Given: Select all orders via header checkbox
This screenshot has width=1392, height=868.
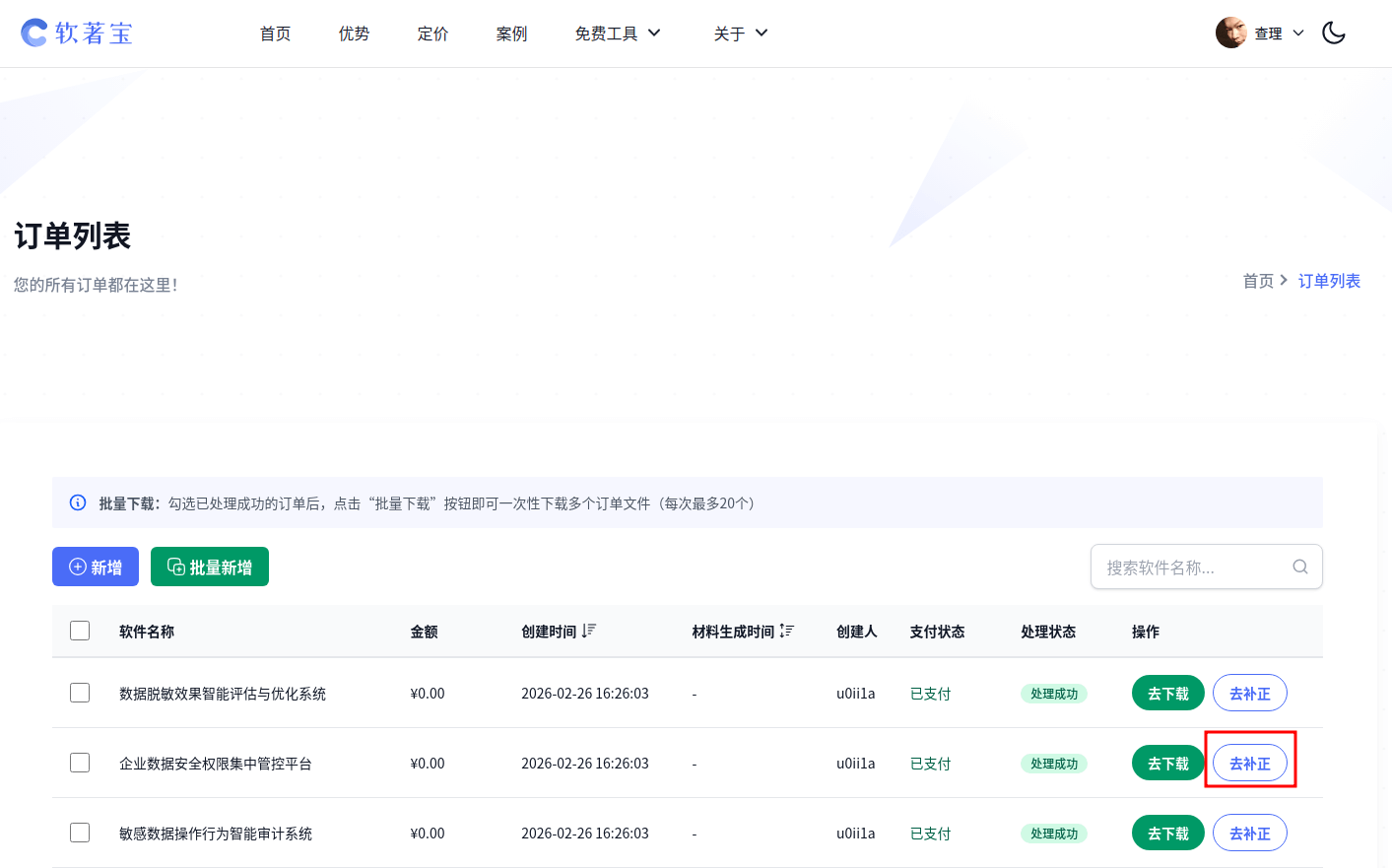Looking at the screenshot, I should click(x=79, y=630).
